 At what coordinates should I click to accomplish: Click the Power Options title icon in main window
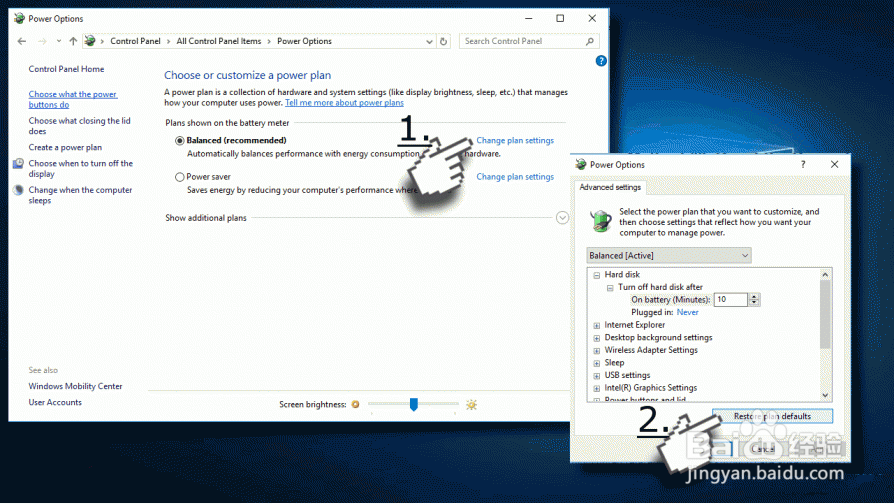point(19,18)
